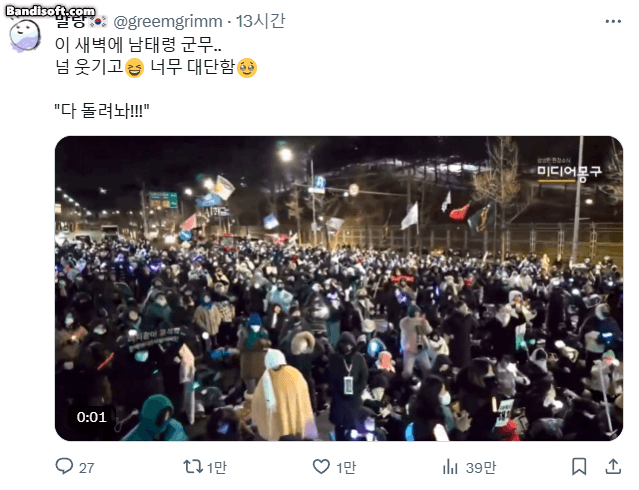Viewport: 639px width, 490px height.
Task: View post analytics bar chart icon
Action: pyautogui.click(x=450, y=466)
